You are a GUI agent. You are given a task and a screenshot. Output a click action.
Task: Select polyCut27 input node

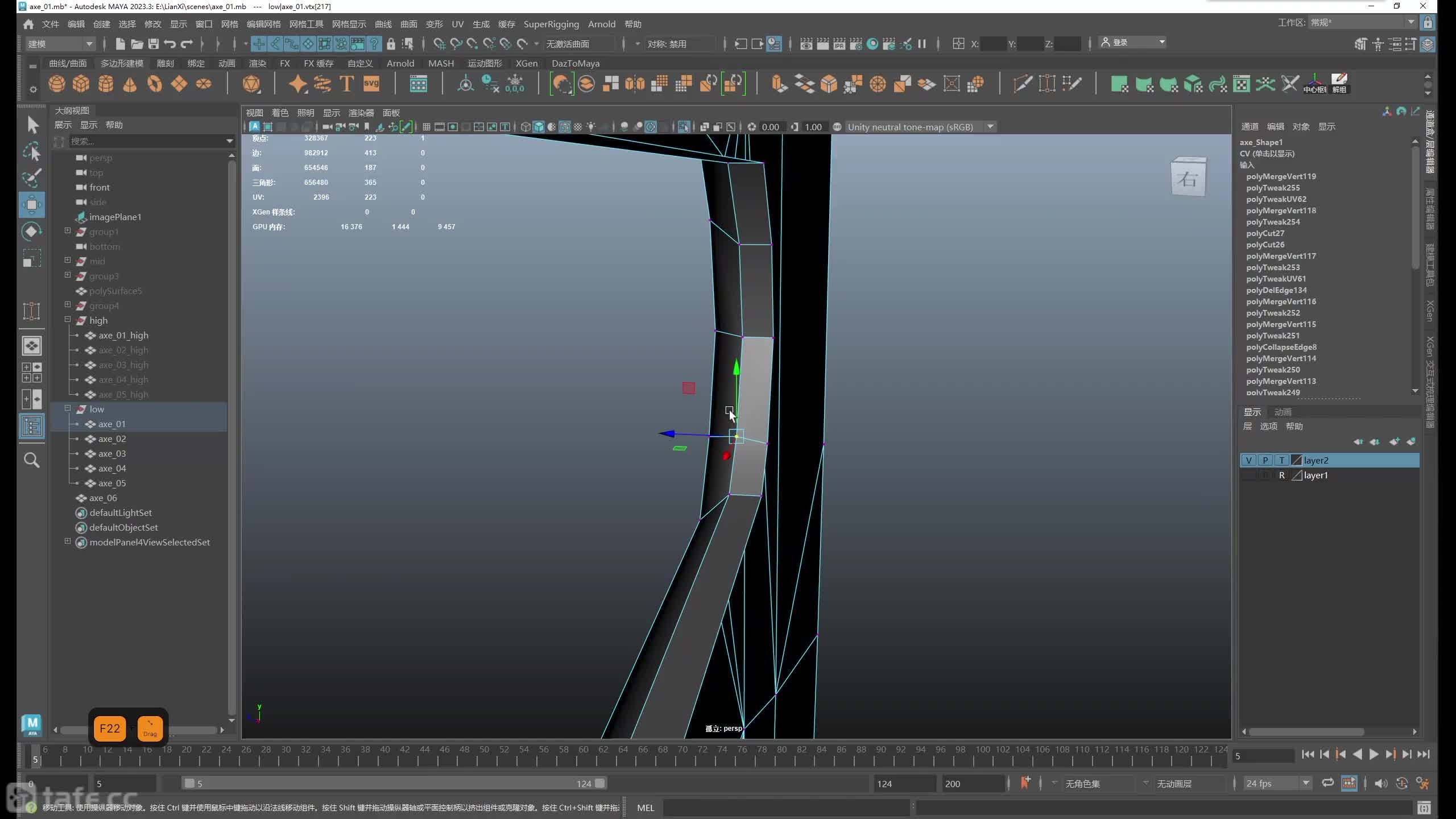coord(1265,233)
